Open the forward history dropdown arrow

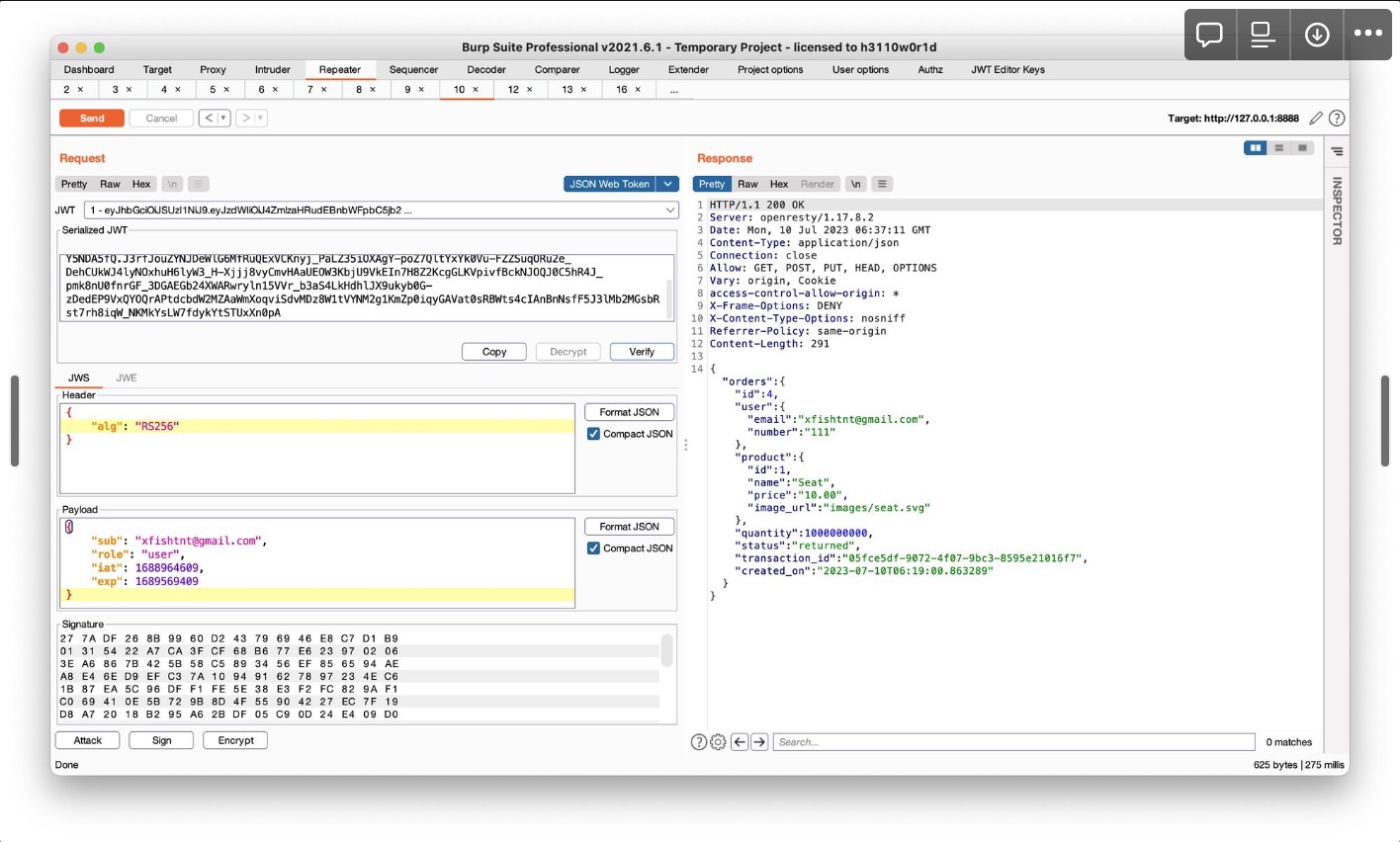pyautogui.click(x=261, y=119)
